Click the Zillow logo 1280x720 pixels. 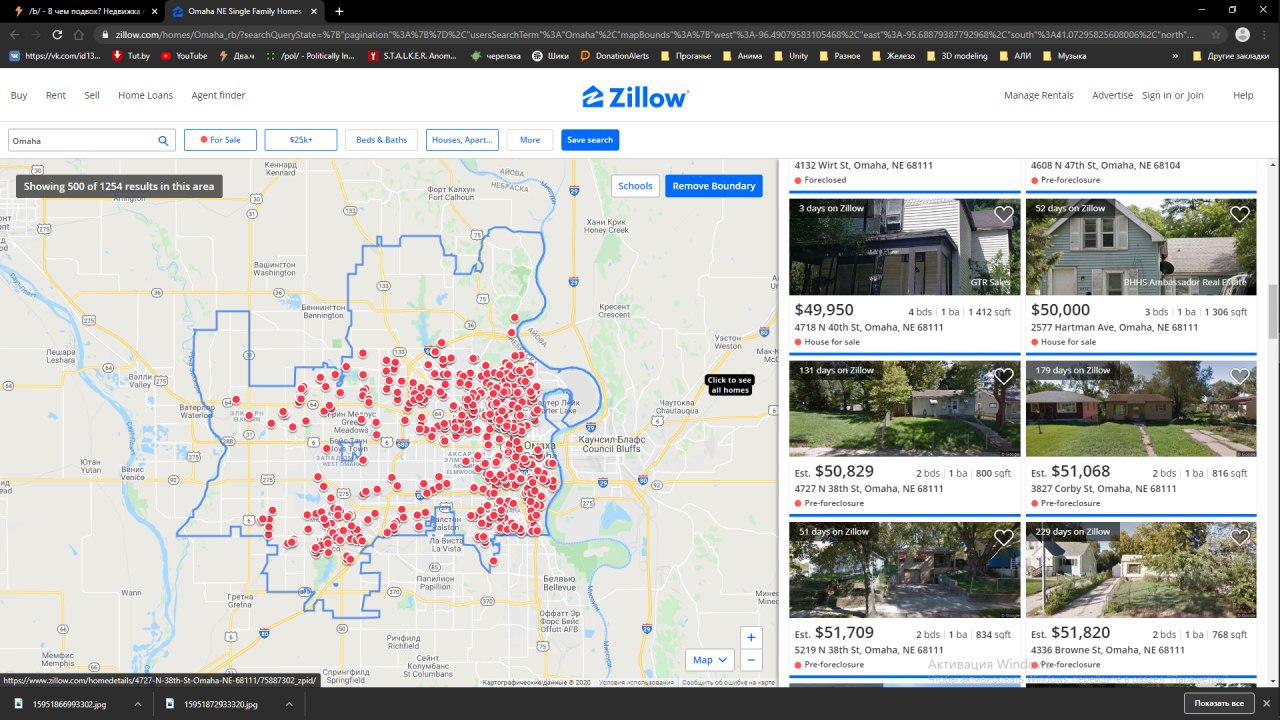pyautogui.click(x=635, y=96)
